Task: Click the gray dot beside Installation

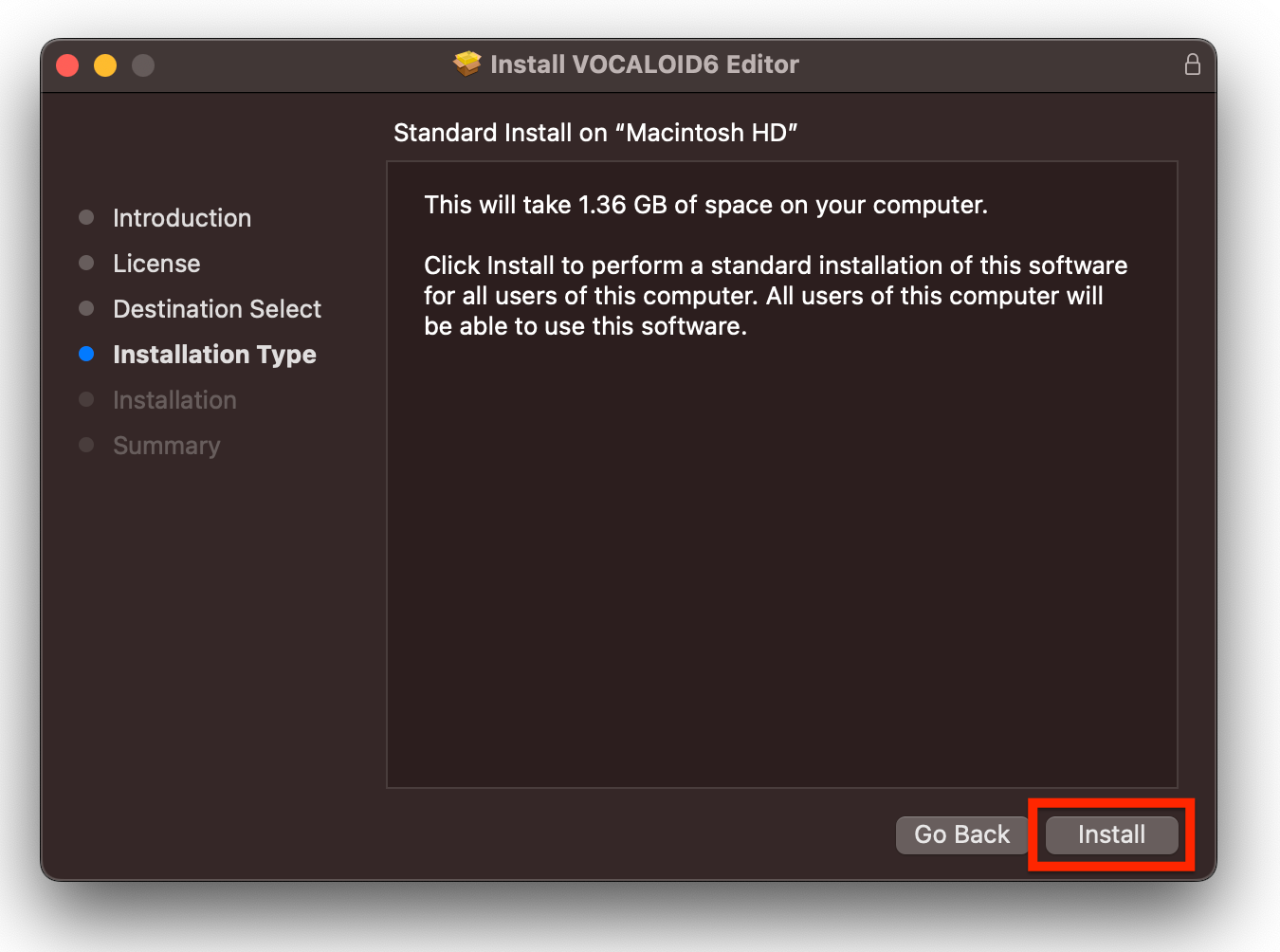Action: [x=86, y=399]
